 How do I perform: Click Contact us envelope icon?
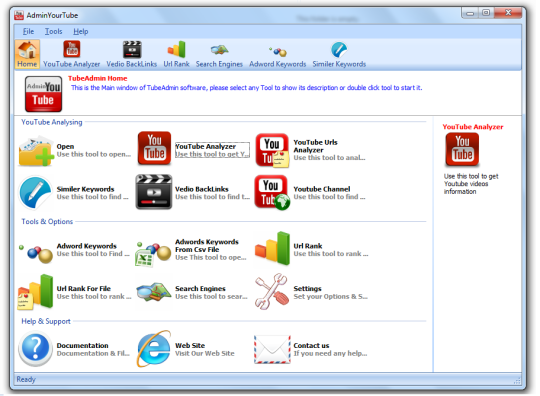(272, 350)
